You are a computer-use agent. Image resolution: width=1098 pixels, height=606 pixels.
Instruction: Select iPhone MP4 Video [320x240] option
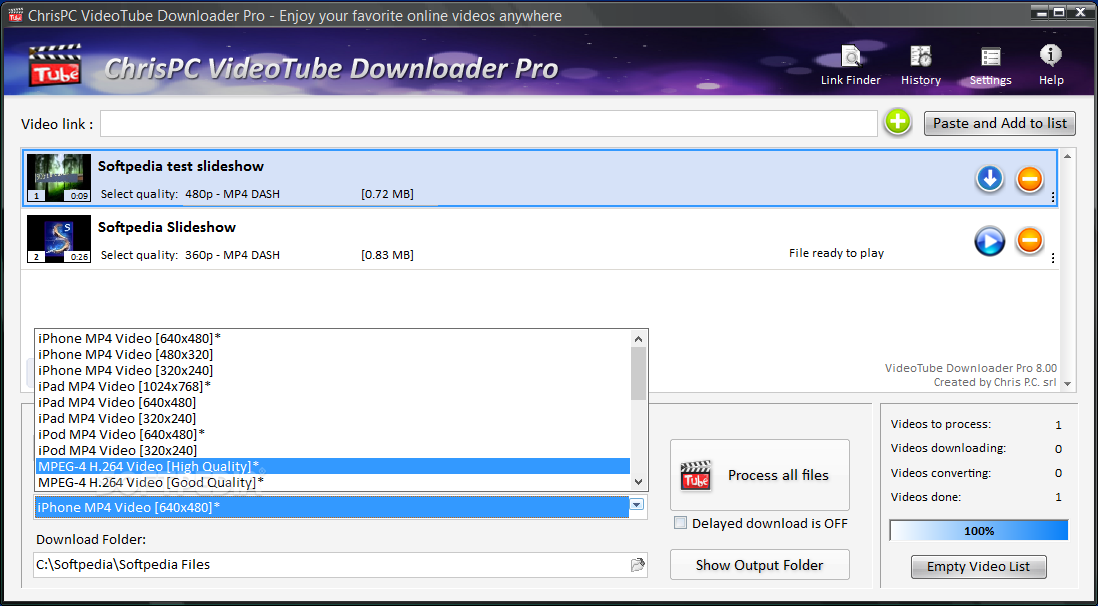(x=333, y=371)
